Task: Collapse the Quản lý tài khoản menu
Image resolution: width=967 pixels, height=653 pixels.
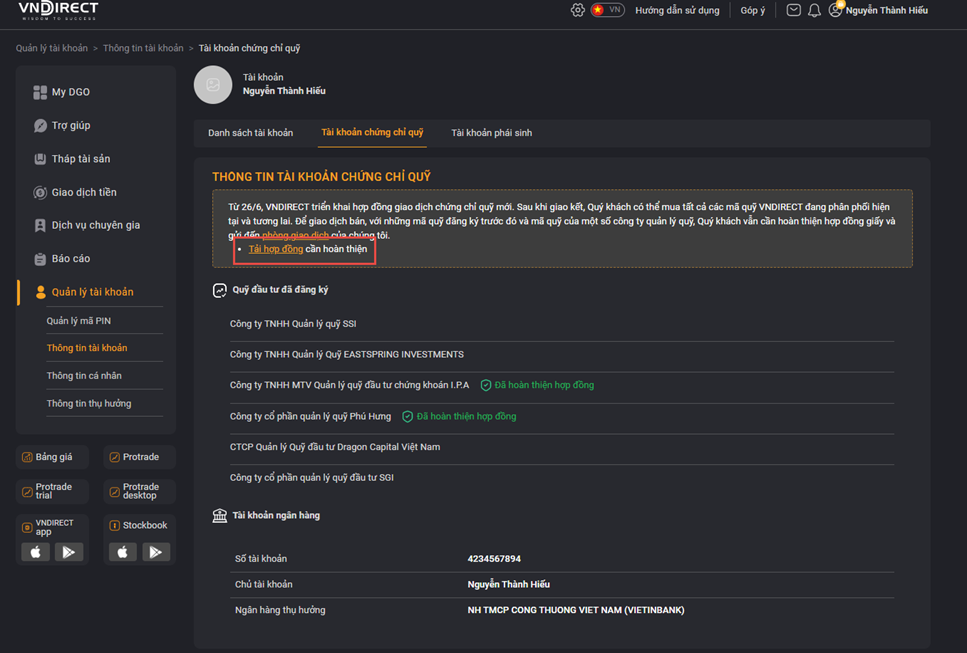Action: [84, 292]
